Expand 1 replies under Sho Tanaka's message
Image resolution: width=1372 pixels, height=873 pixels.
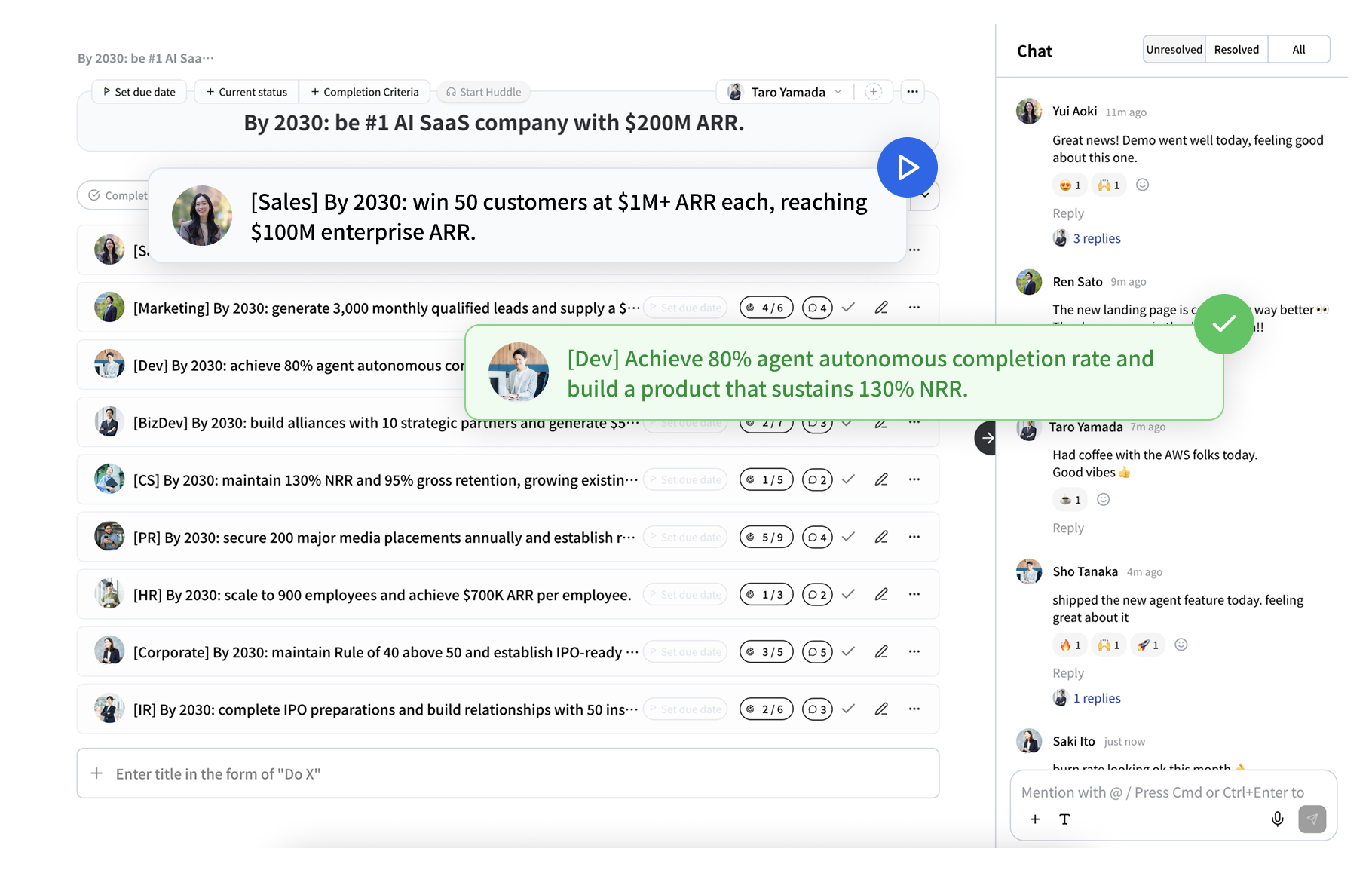coord(1096,698)
